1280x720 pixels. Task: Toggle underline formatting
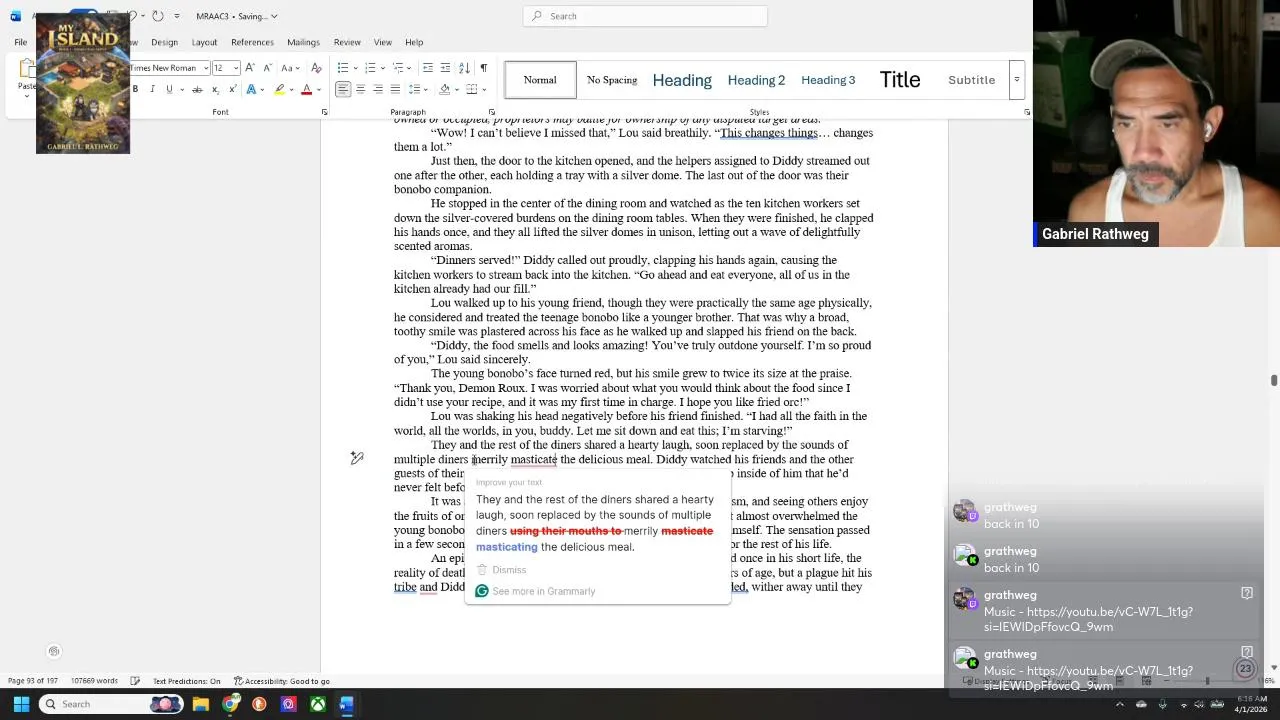click(x=169, y=89)
